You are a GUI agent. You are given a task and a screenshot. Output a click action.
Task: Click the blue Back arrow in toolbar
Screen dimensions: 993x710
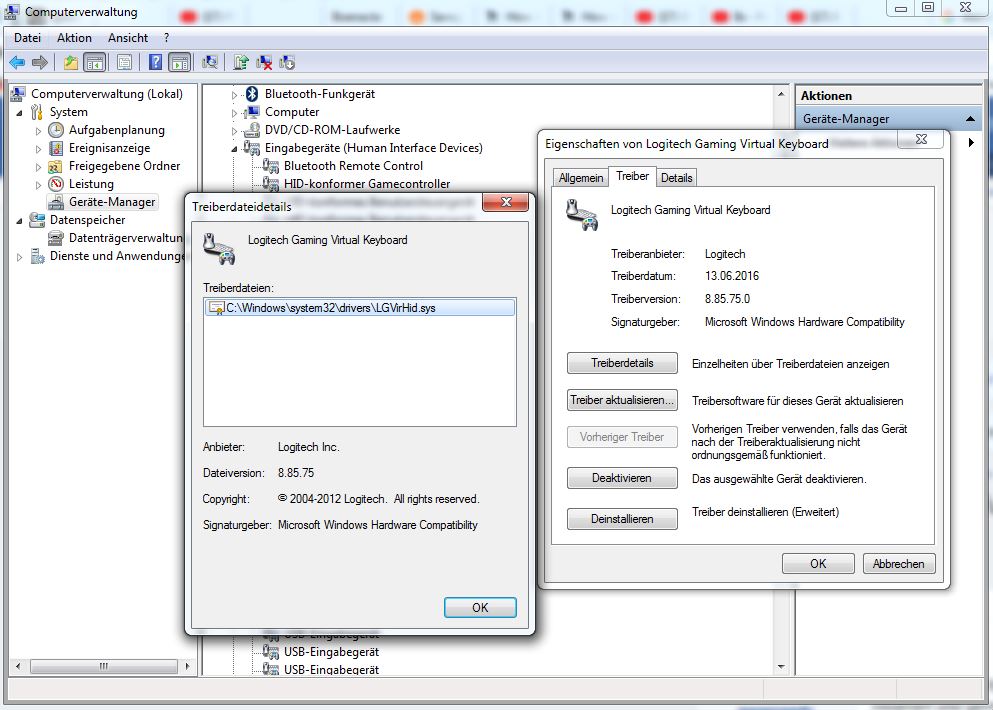click(17, 62)
